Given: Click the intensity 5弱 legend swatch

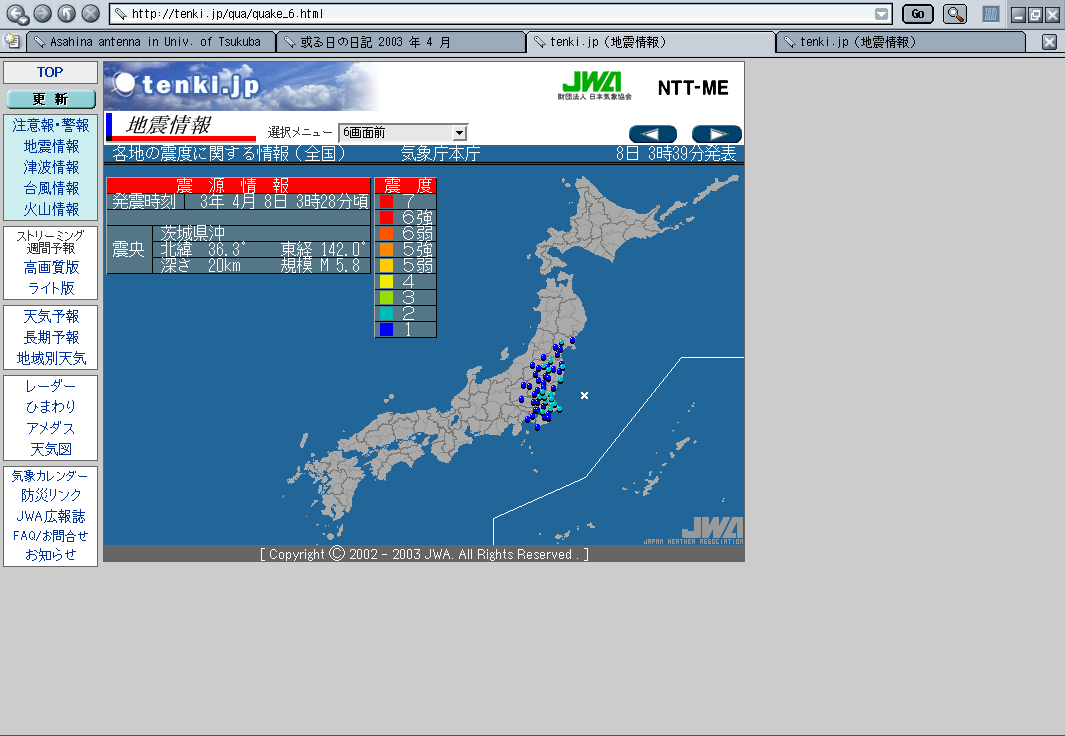Looking at the screenshot, I should pos(386,265).
